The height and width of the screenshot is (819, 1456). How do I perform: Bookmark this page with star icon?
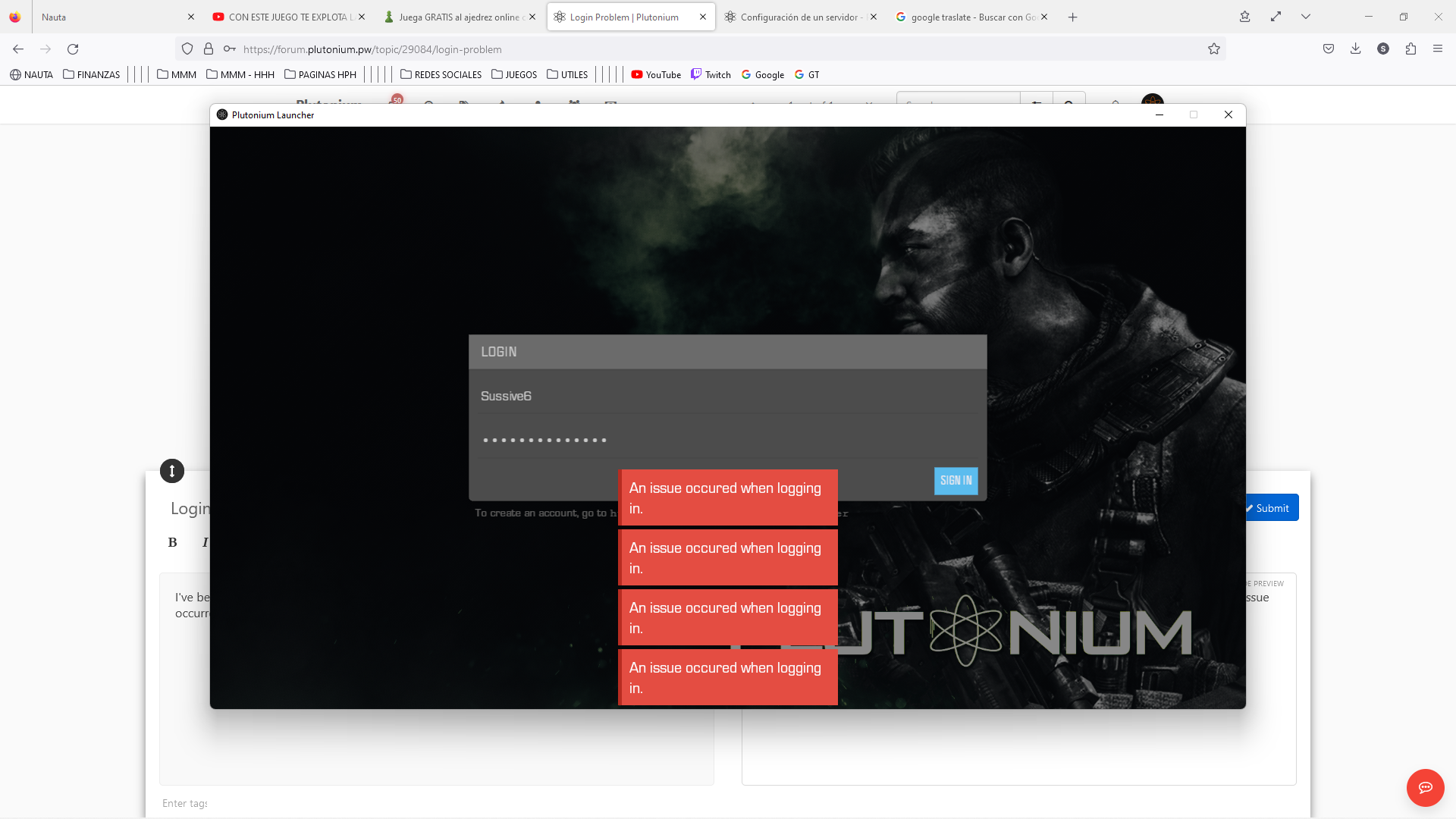1214,49
